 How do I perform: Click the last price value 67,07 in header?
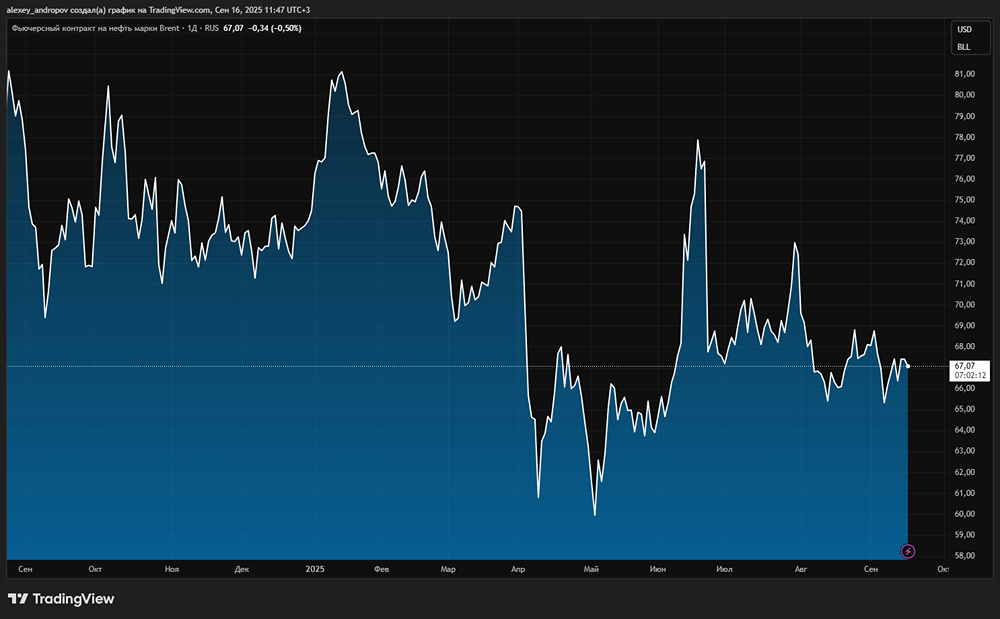click(233, 28)
